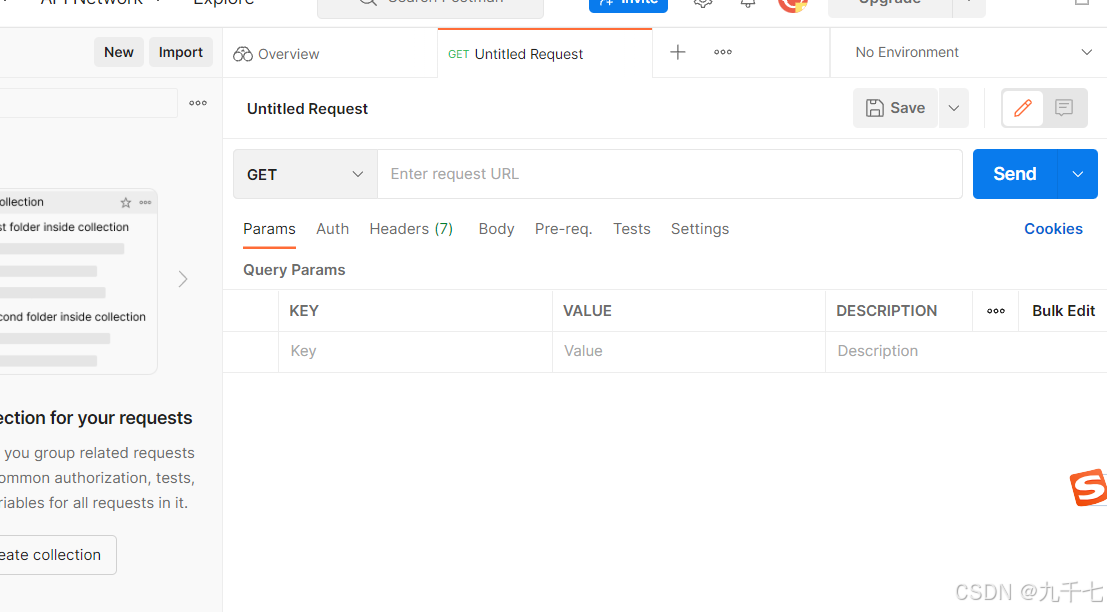Click Bulk Edit for query params
The height and width of the screenshot is (612, 1107).
point(1063,311)
